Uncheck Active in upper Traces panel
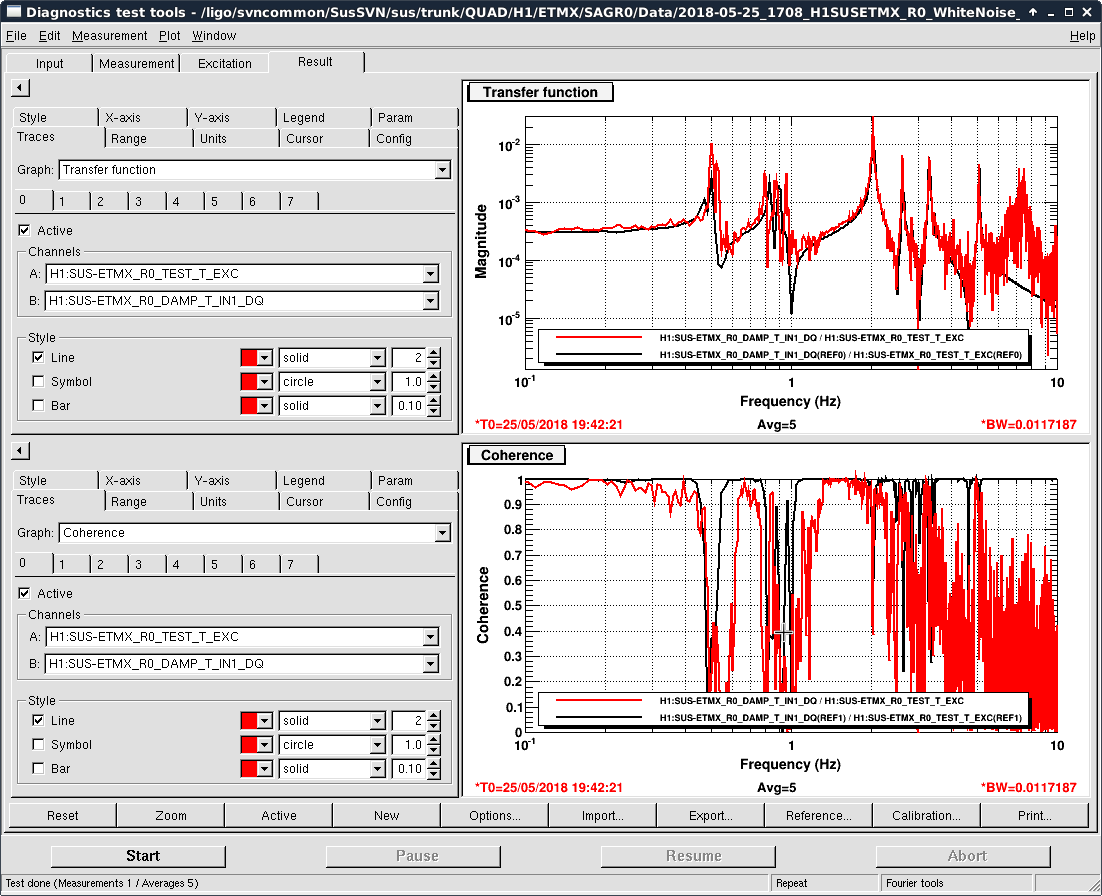 click(x=25, y=231)
